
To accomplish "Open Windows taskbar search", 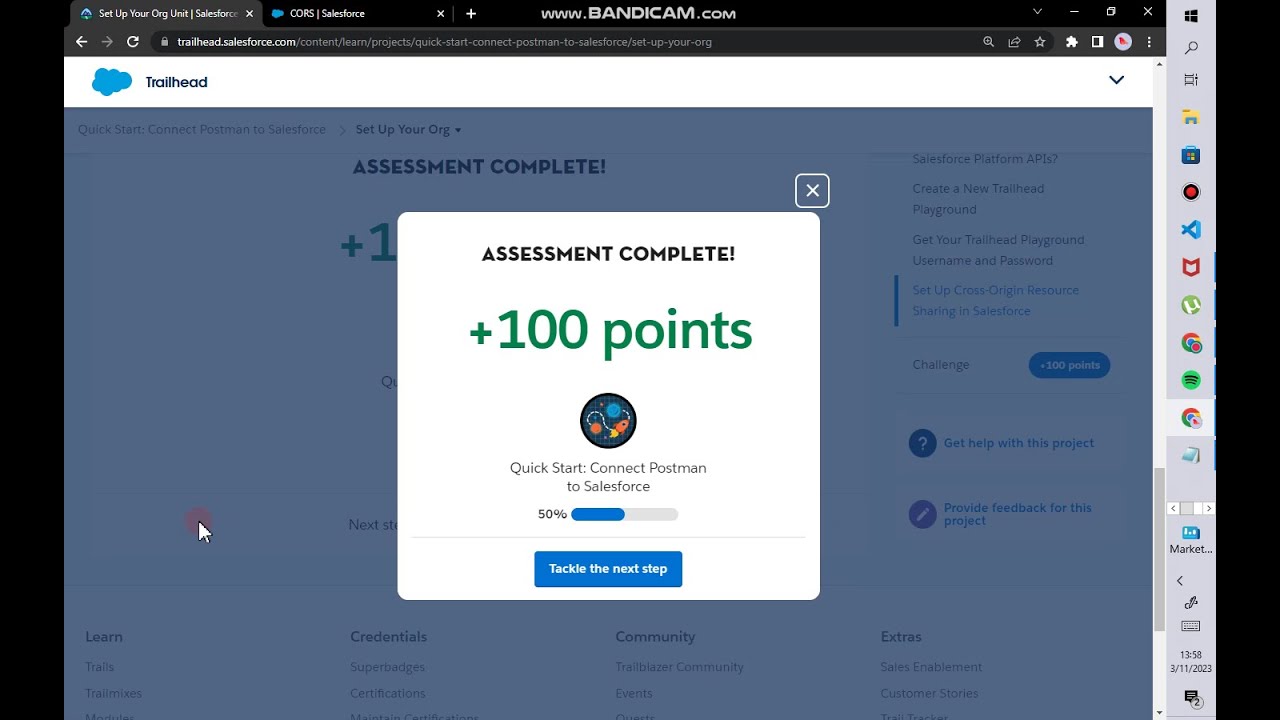I will (1190, 48).
